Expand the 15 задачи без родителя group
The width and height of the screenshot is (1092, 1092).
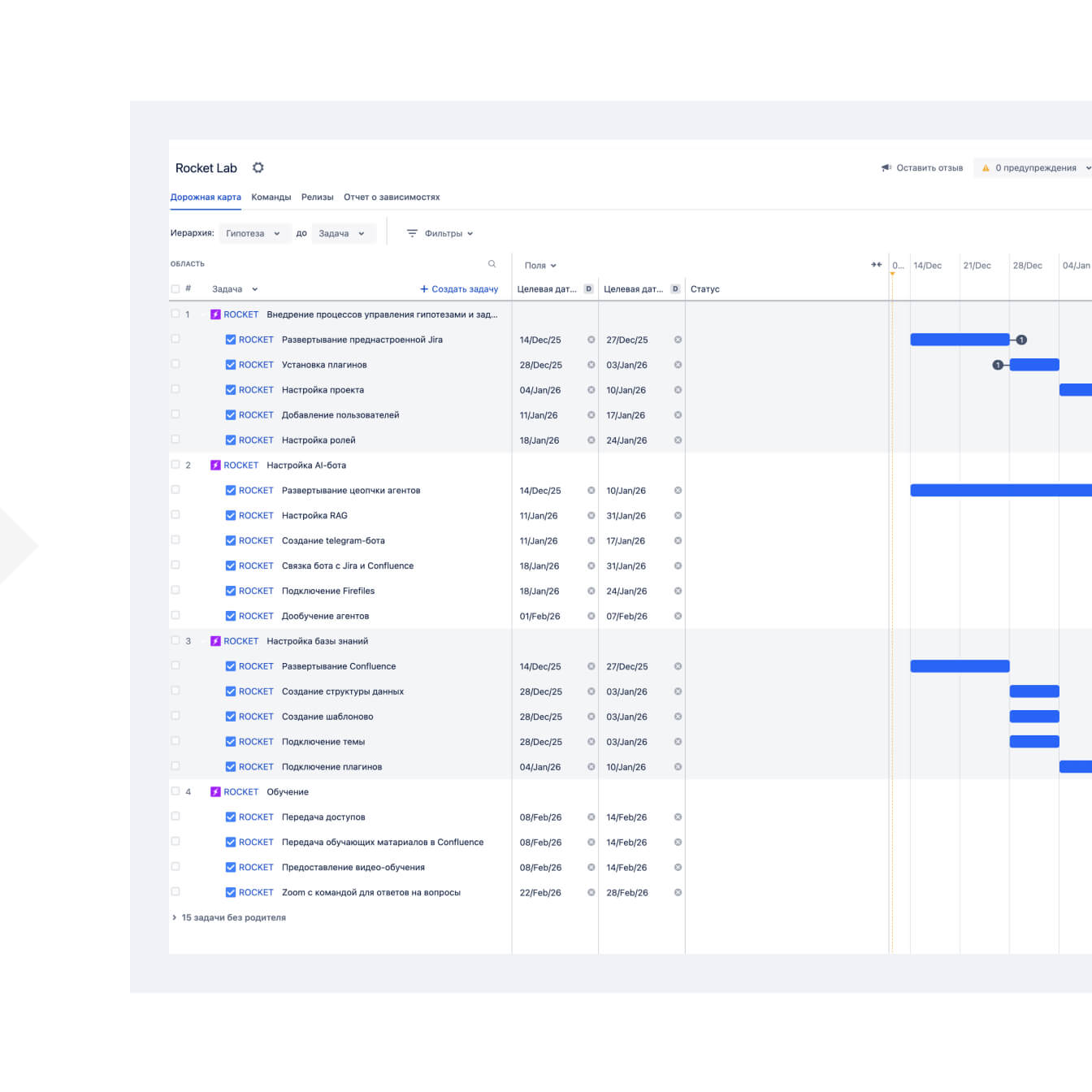point(174,917)
